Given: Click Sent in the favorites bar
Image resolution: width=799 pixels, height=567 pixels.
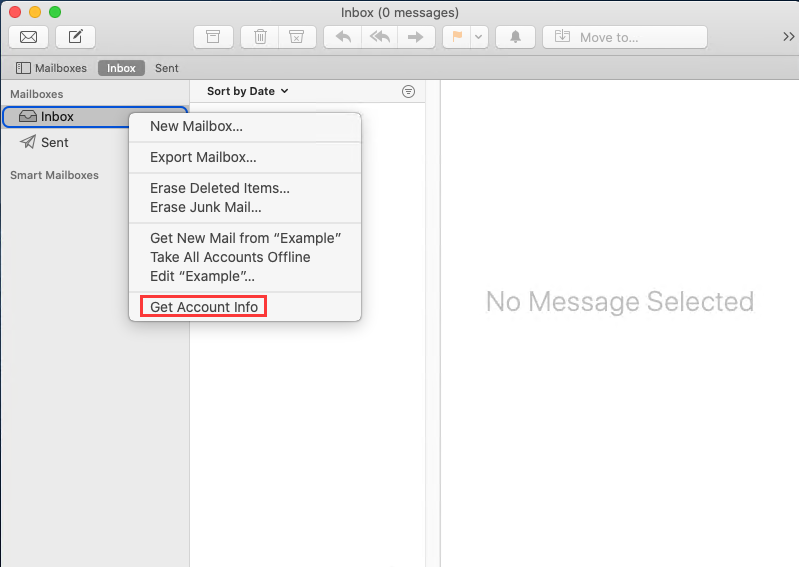Looking at the screenshot, I should coord(166,68).
